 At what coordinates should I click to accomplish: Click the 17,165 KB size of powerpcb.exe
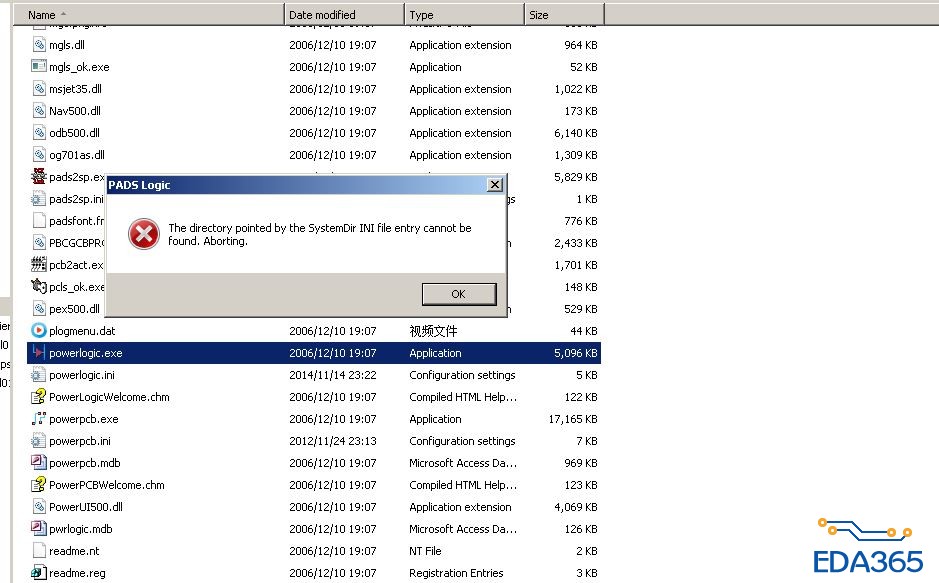(x=573, y=419)
